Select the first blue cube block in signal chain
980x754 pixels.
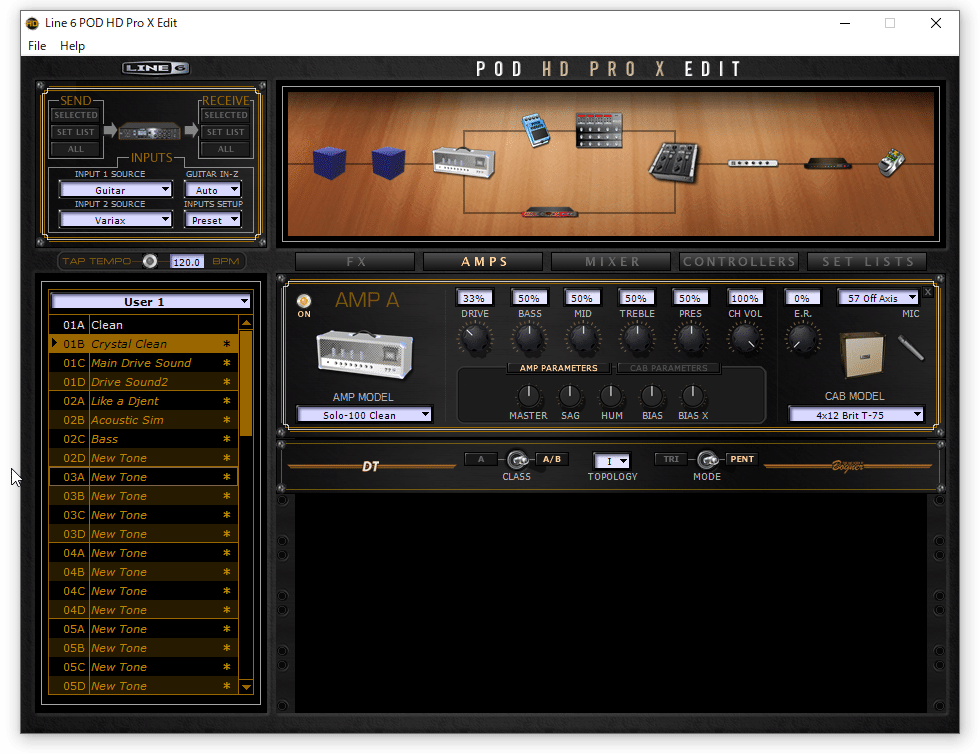point(329,163)
